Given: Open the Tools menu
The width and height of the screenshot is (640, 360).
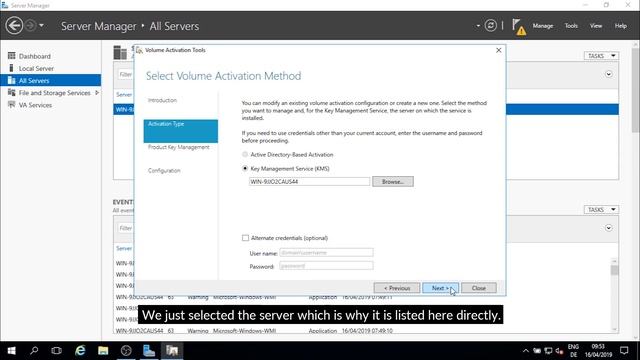Looking at the screenshot, I should click(x=571, y=26).
